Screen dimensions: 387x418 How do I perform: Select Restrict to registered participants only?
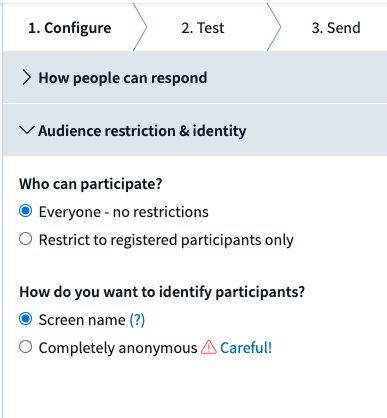click(26, 239)
